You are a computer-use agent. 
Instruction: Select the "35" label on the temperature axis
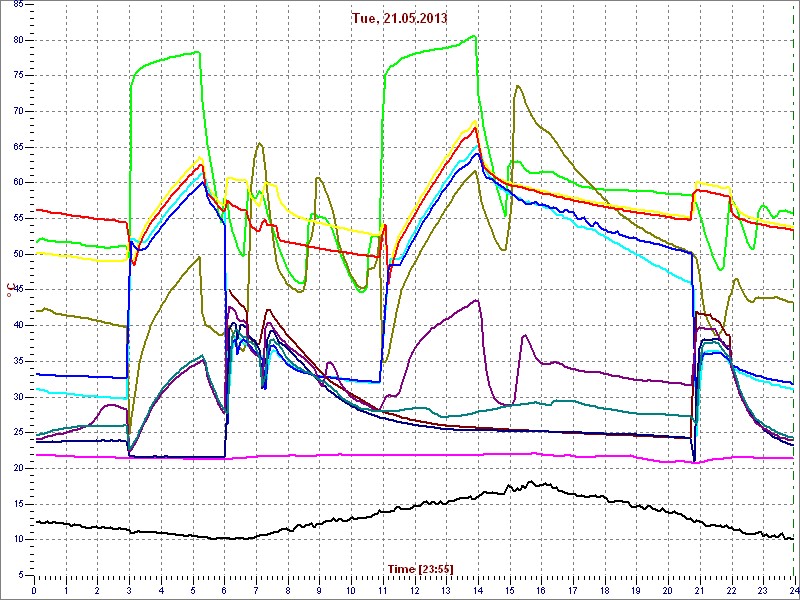click(x=16, y=361)
